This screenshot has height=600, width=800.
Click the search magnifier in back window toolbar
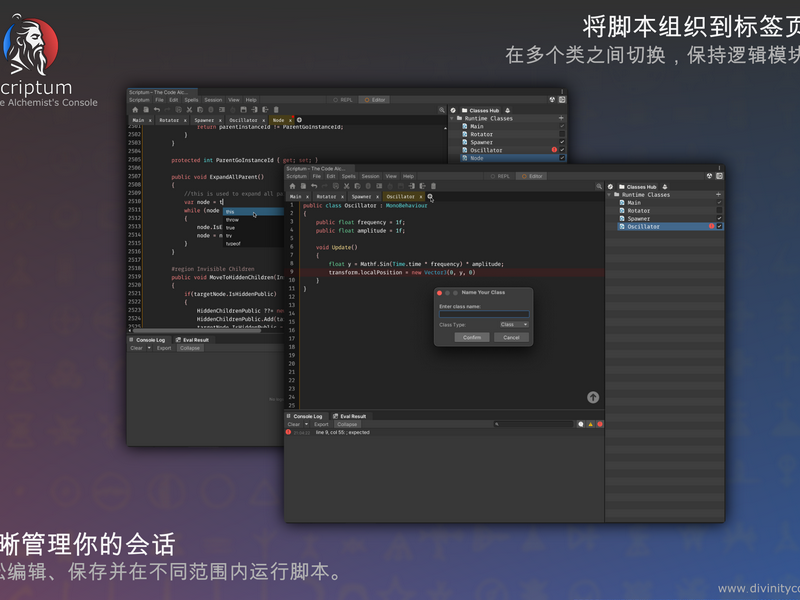click(442, 110)
